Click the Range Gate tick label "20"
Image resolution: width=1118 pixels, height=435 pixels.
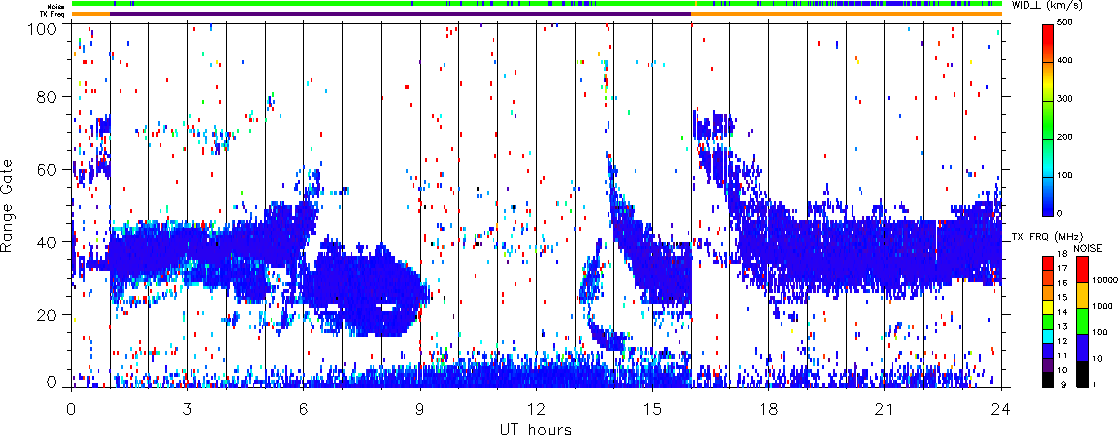tap(48, 314)
